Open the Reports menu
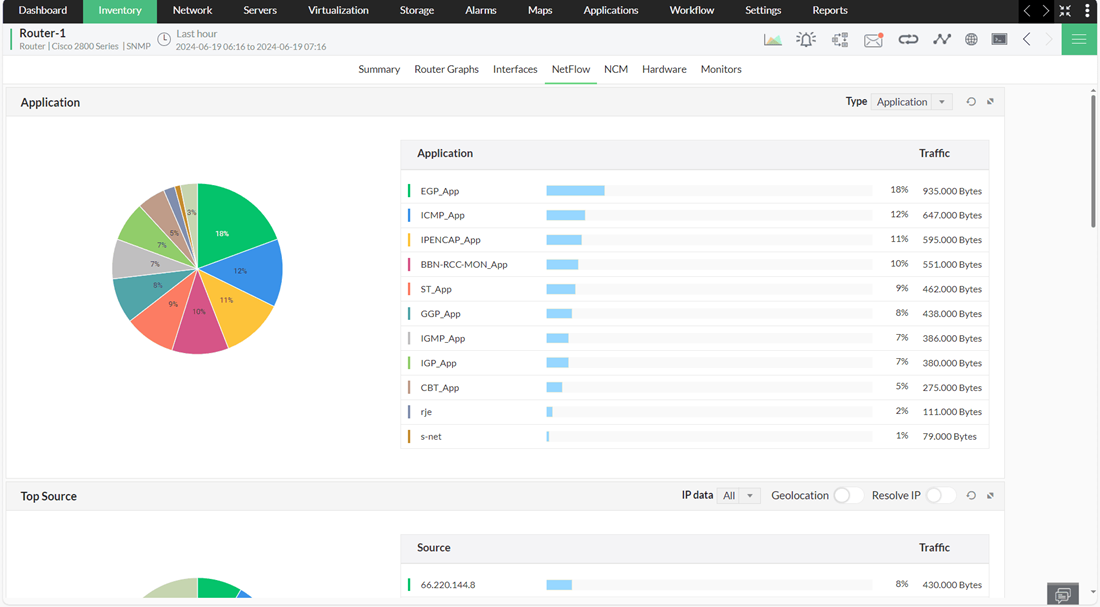1100x607 pixels. (830, 11)
